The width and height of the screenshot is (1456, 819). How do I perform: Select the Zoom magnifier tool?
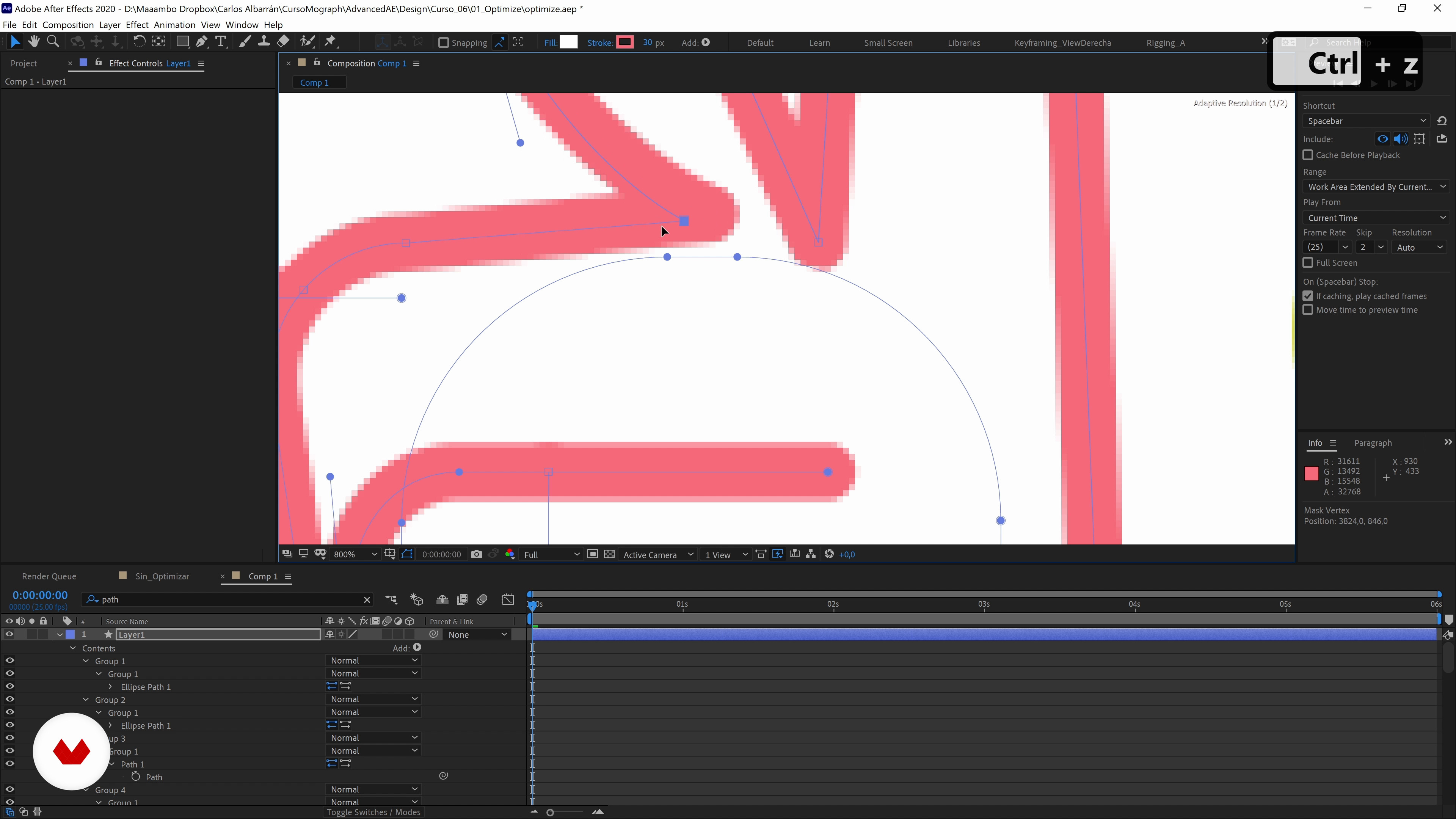53,41
